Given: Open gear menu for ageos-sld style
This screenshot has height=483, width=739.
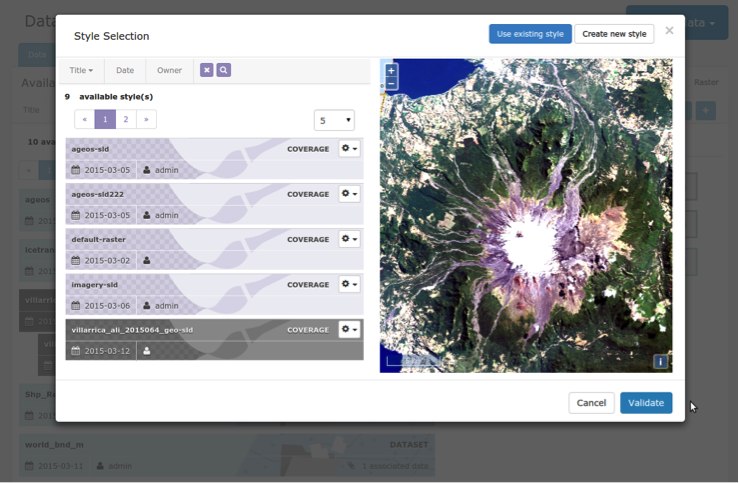Looking at the screenshot, I should point(349,148).
